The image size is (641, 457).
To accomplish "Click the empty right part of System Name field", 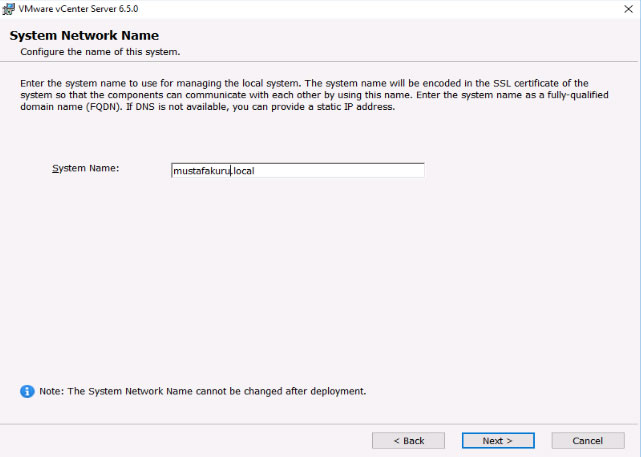I will (339, 170).
